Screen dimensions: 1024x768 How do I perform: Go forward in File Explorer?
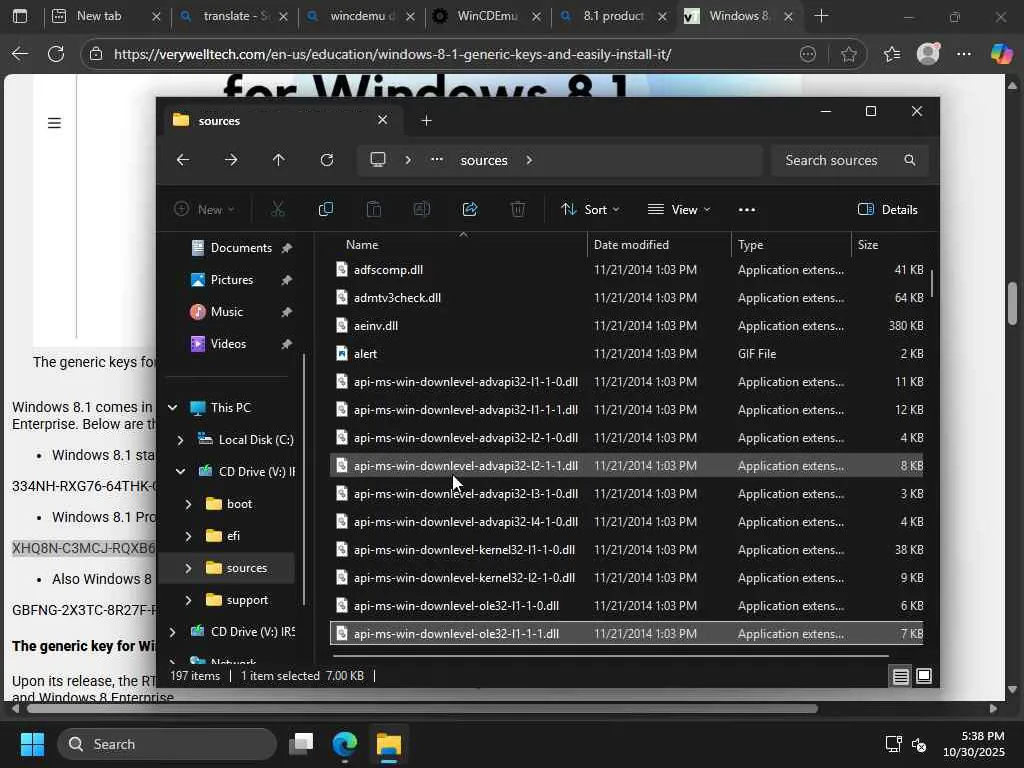pyautogui.click(x=231, y=160)
